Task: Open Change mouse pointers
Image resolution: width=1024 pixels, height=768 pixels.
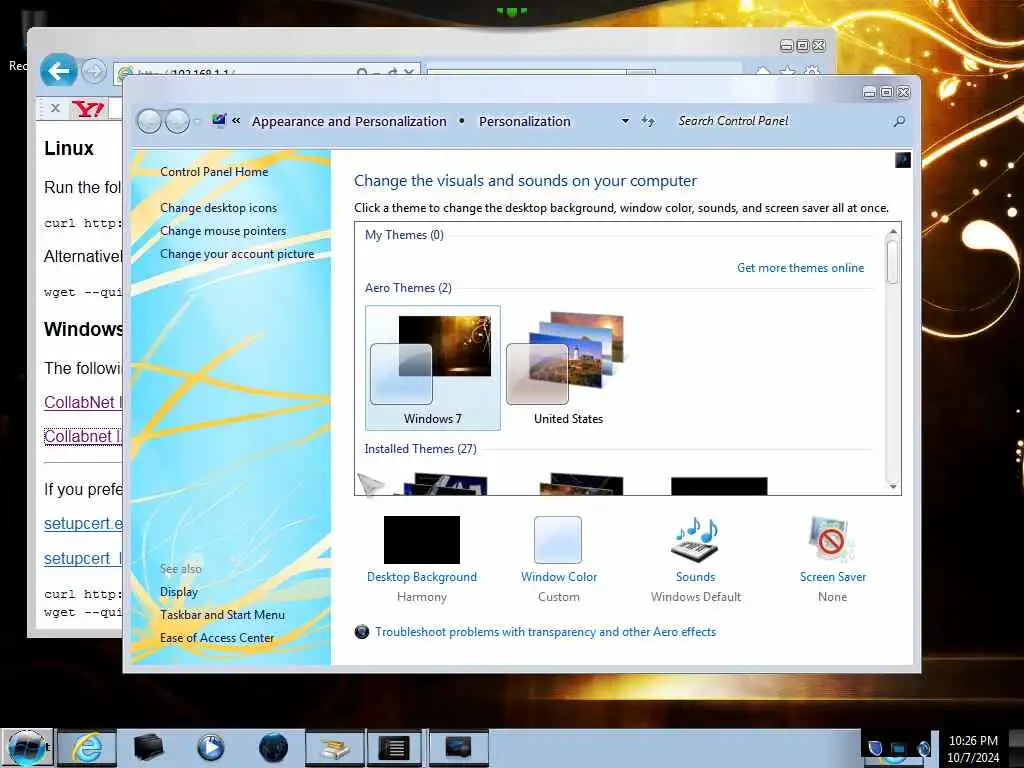Action: (x=223, y=231)
